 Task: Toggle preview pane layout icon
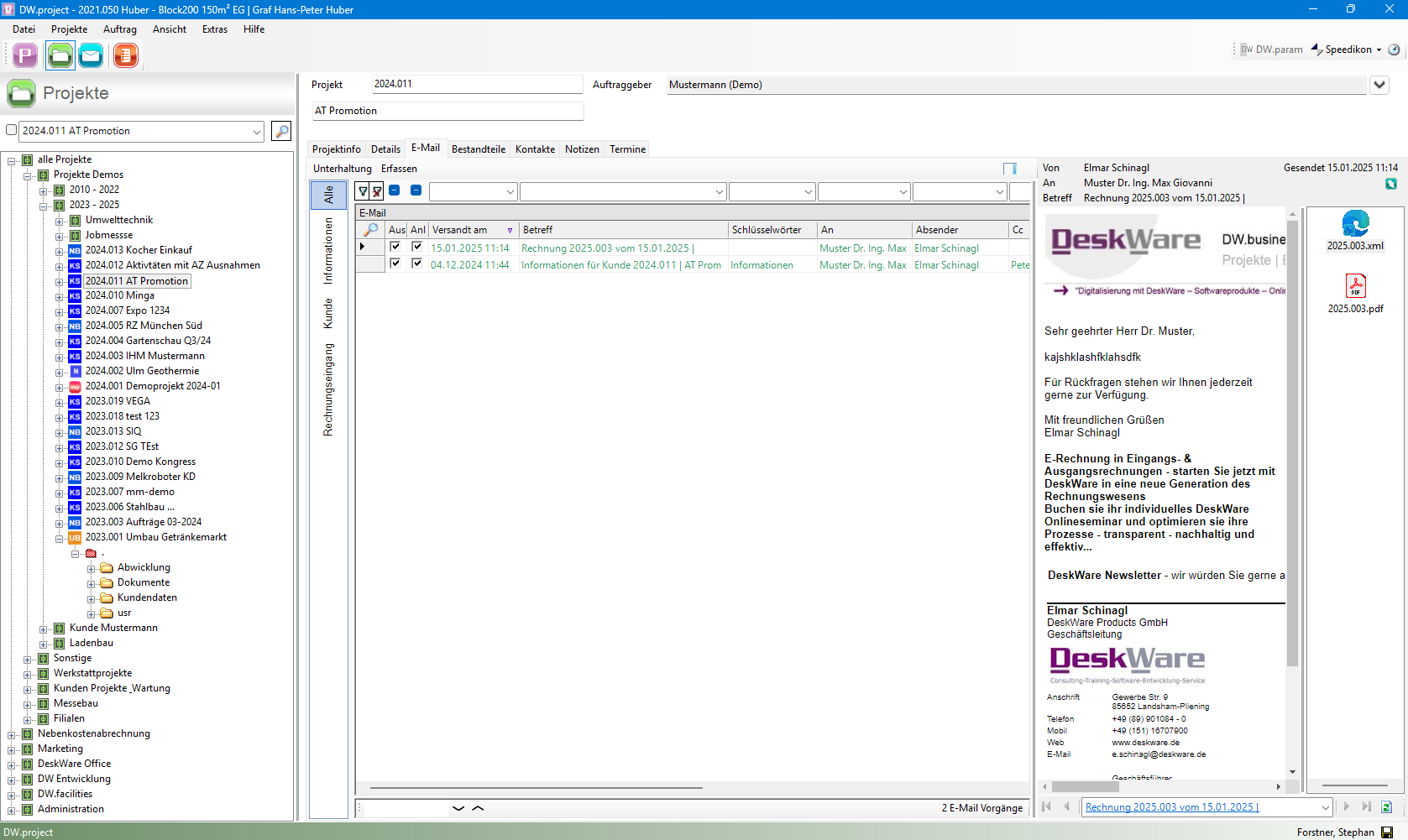tap(1010, 169)
